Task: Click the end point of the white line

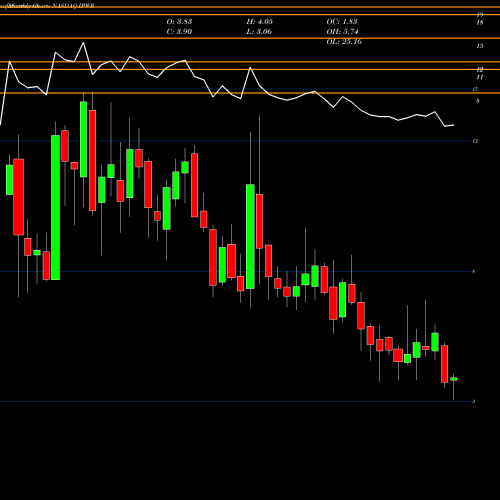Action: click(x=454, y=125)
